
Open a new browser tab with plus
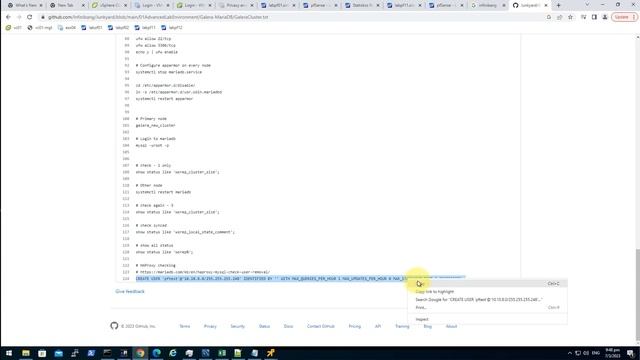(558, 5)
